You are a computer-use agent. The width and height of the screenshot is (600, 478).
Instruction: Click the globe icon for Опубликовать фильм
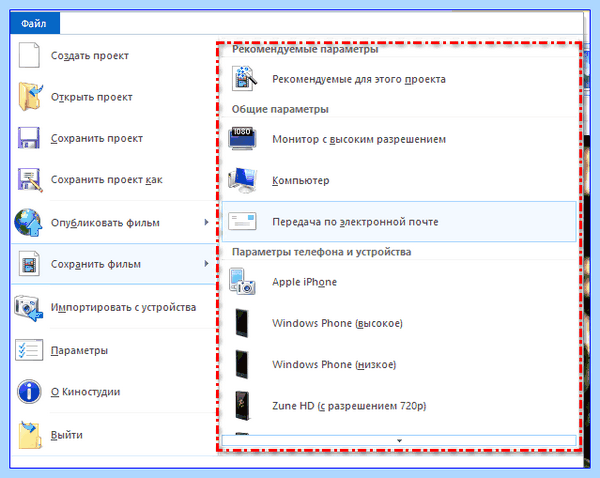[x=28, y=222]
